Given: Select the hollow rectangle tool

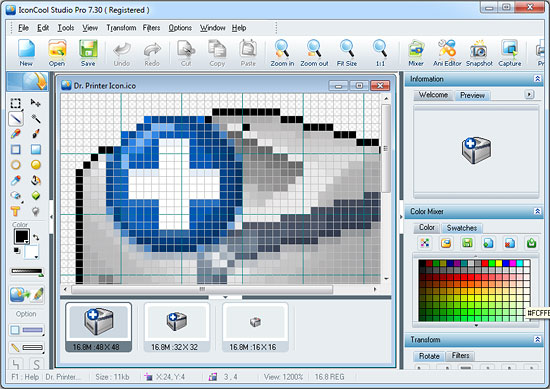Looking at the screenshot, I should (x=15, y=149).
